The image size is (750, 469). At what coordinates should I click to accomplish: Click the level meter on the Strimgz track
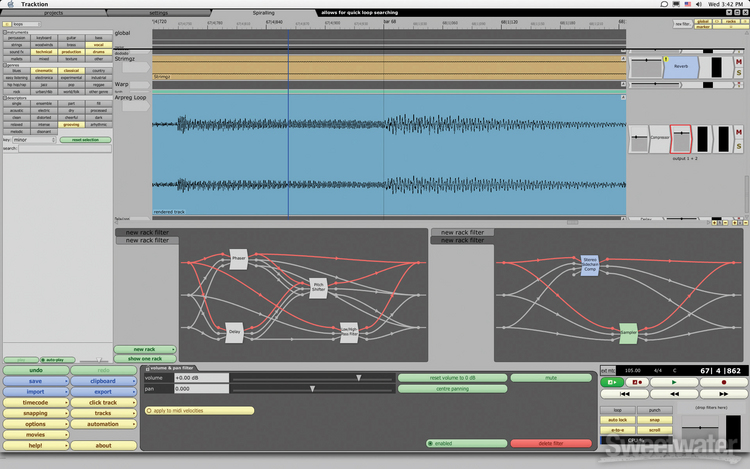tap(717, 67)
